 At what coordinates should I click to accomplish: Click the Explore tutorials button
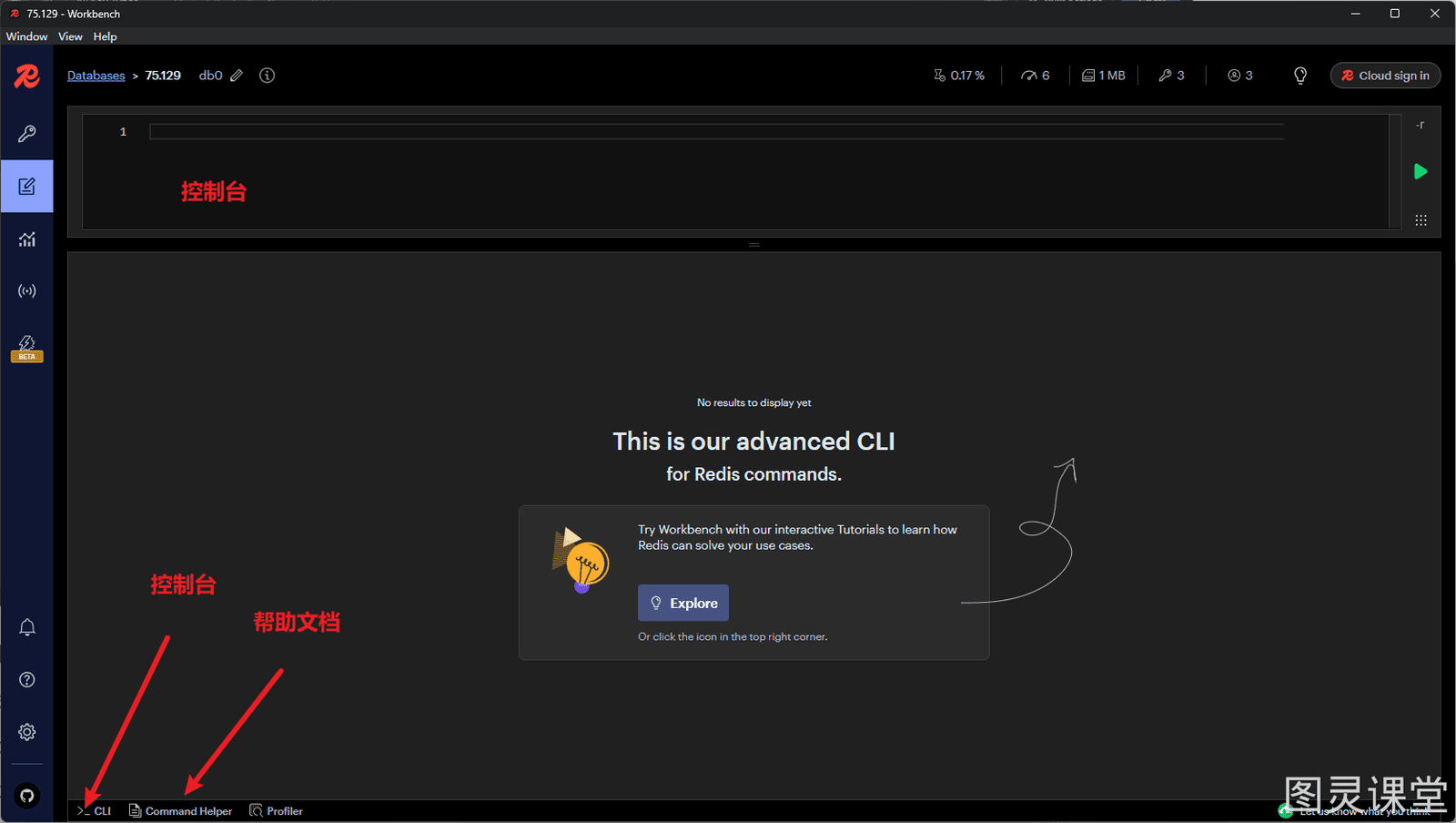[683, 603]
